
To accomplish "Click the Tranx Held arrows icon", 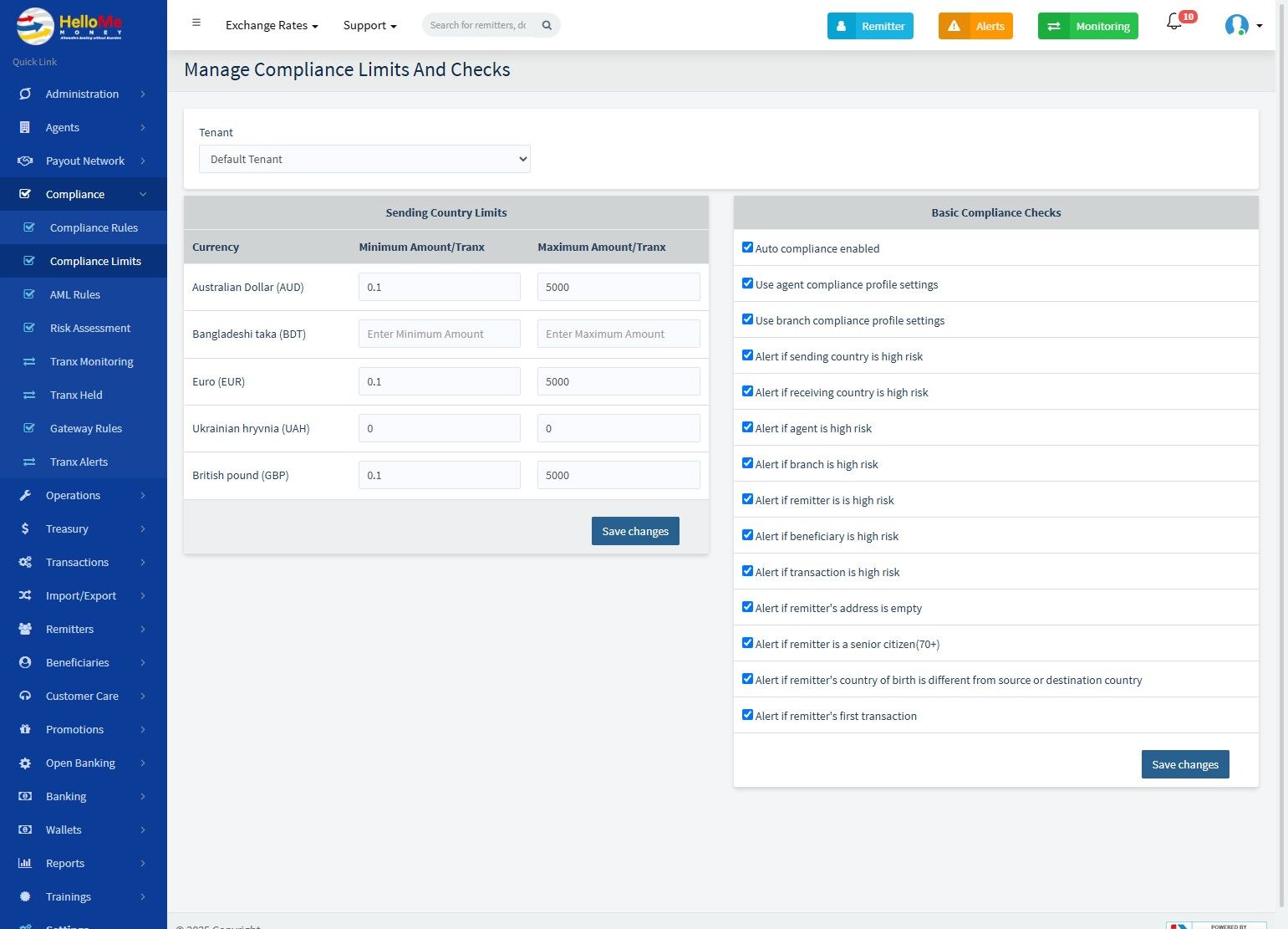I will (29, 395).
